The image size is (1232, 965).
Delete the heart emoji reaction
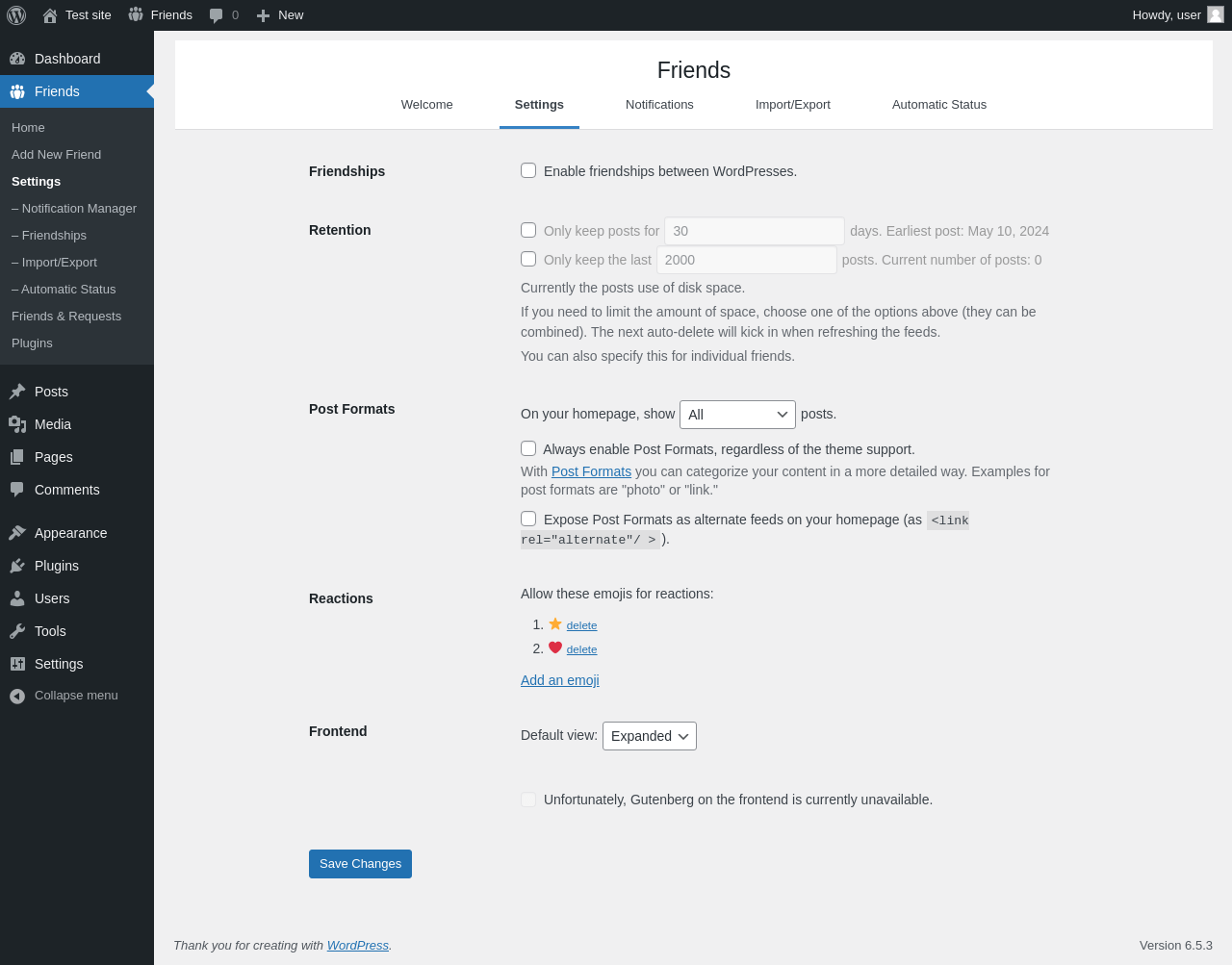click(581, 649)
